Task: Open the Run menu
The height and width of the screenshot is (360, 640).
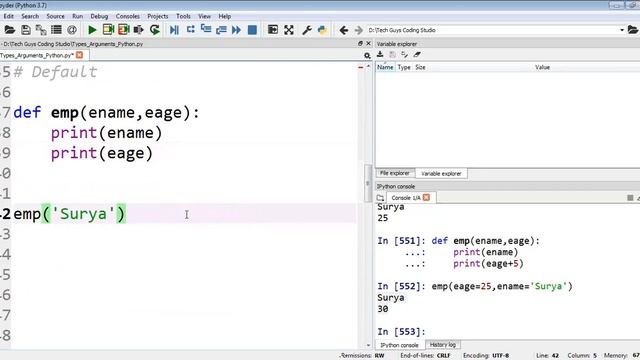Action: pyautogui.click(x=78, y=16)
